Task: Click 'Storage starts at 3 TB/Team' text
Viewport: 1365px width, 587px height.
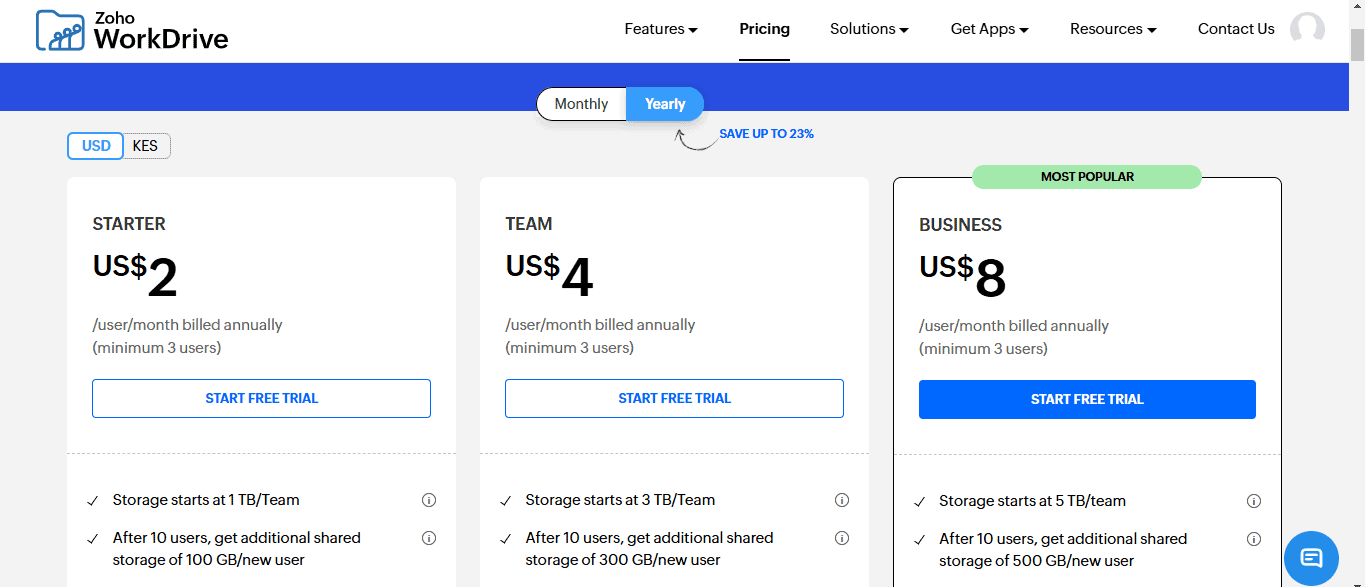Action: coord(621,500)
